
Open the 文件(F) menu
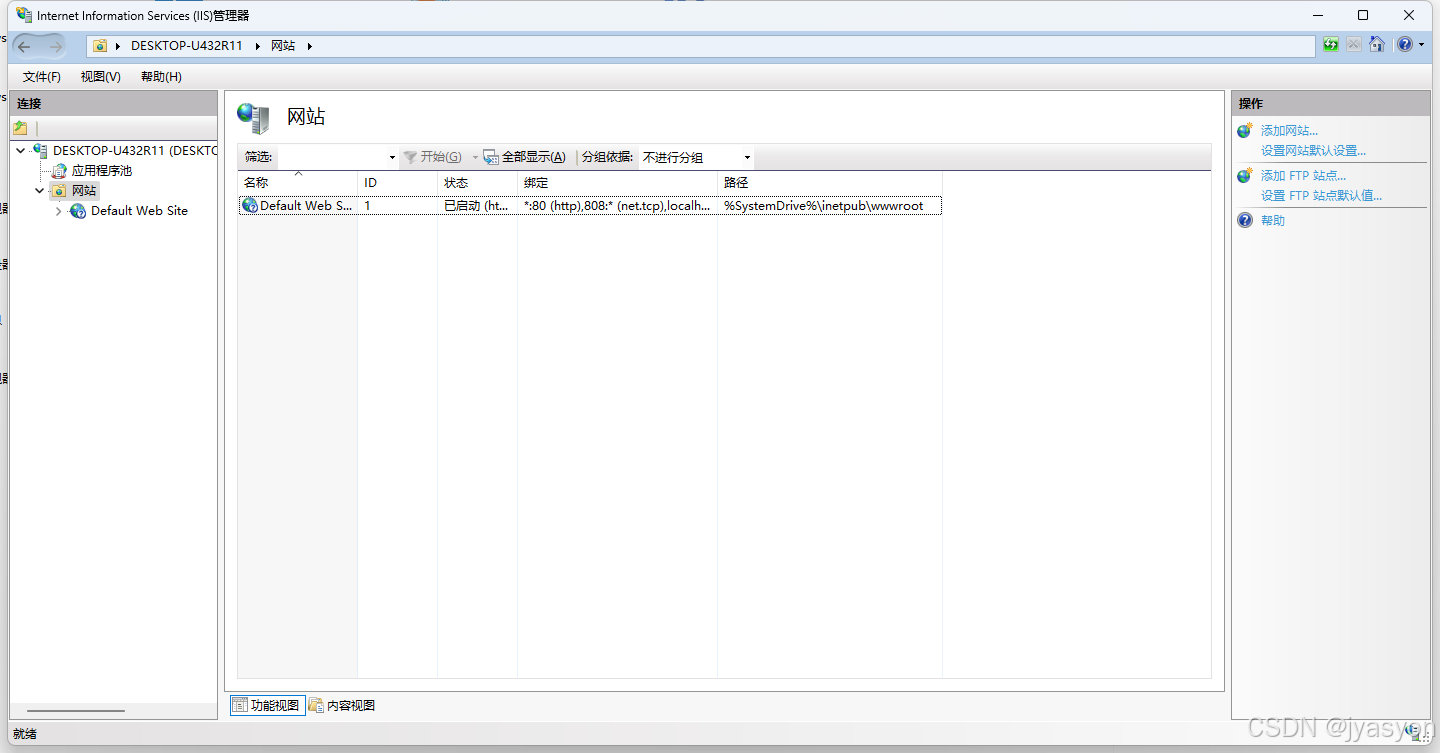(x=41, y=77)
